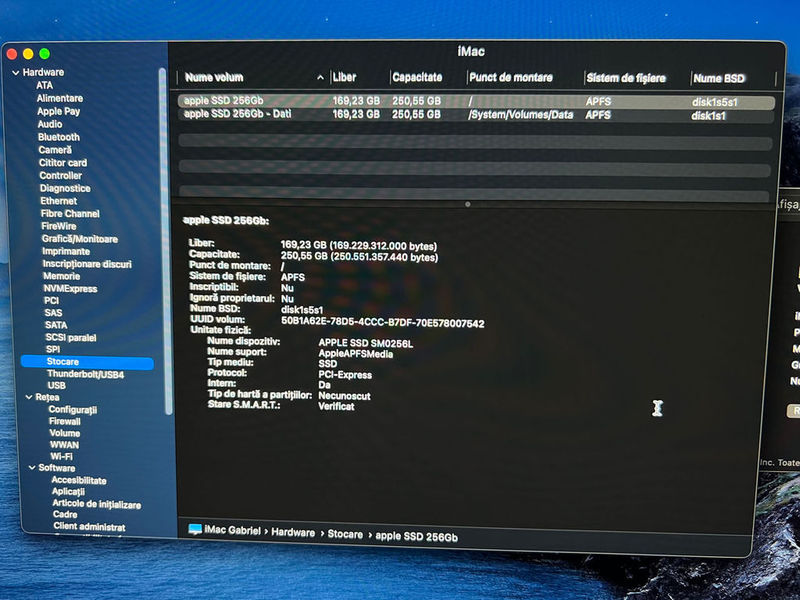Image resolution: width=800 pixels, height=600 pixels.
Task: Open Controller in the sidebar
Action: click(x=61, y=175)
